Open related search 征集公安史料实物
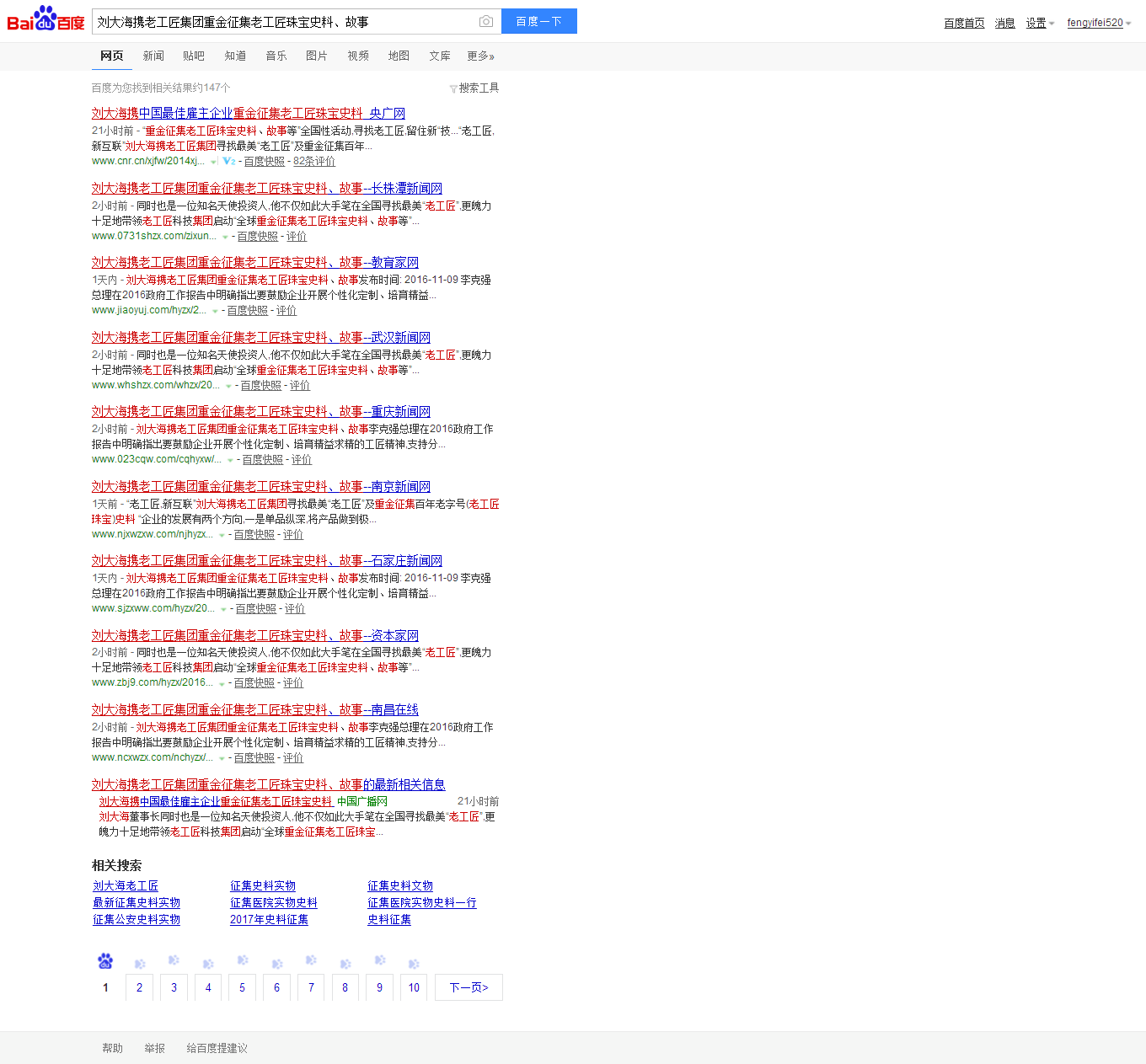Viewport: 1146px width, 1064px height. tap(137, 919)
